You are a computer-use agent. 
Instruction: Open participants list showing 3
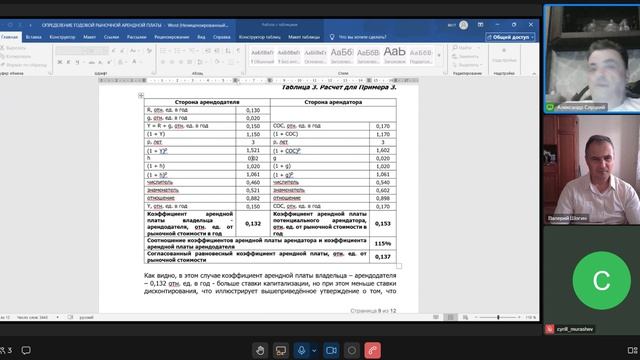6,350
